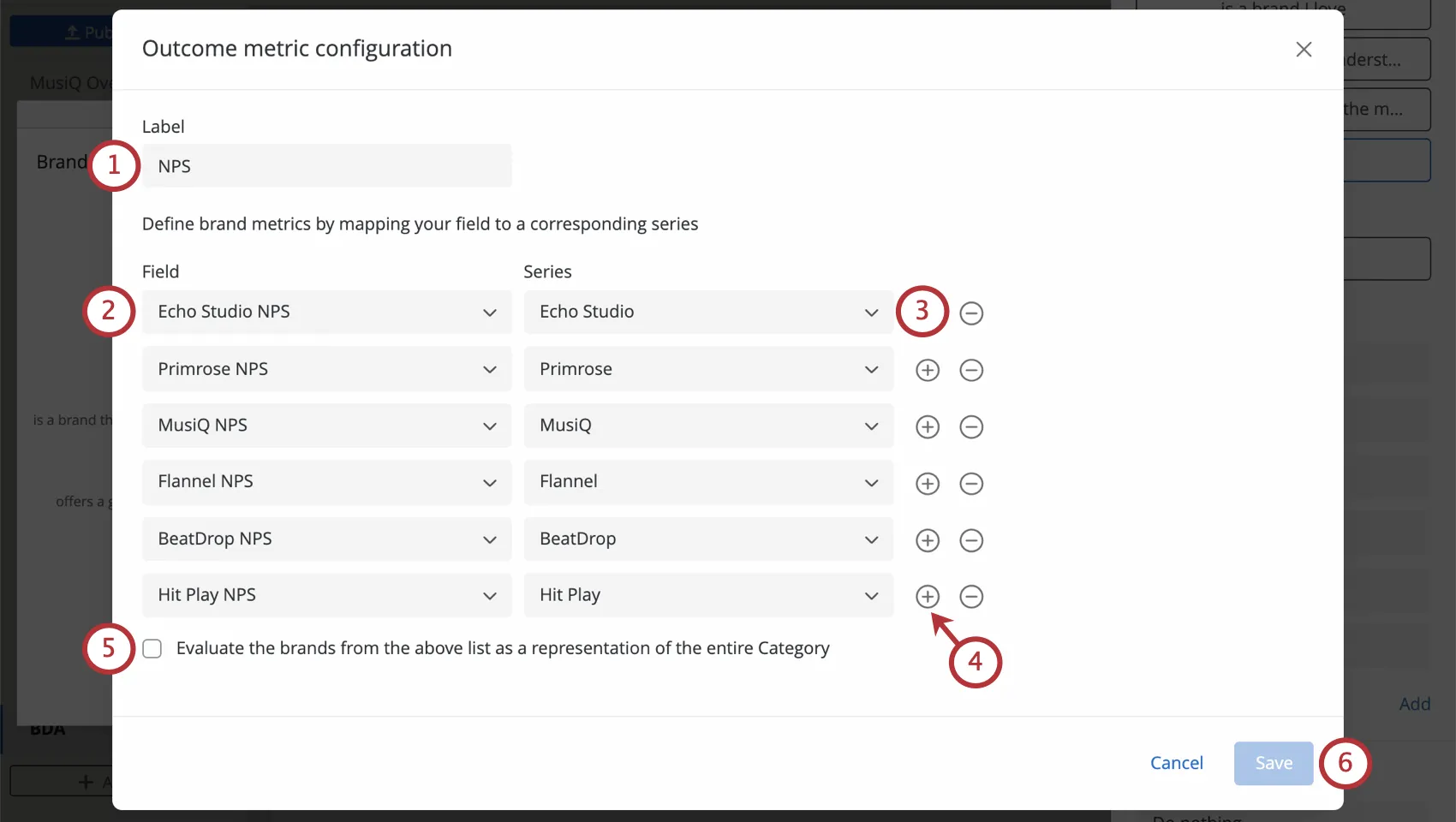Add a new series row after Hit Play
This screenshot has width=1456, height=822.
pos(927,597)
